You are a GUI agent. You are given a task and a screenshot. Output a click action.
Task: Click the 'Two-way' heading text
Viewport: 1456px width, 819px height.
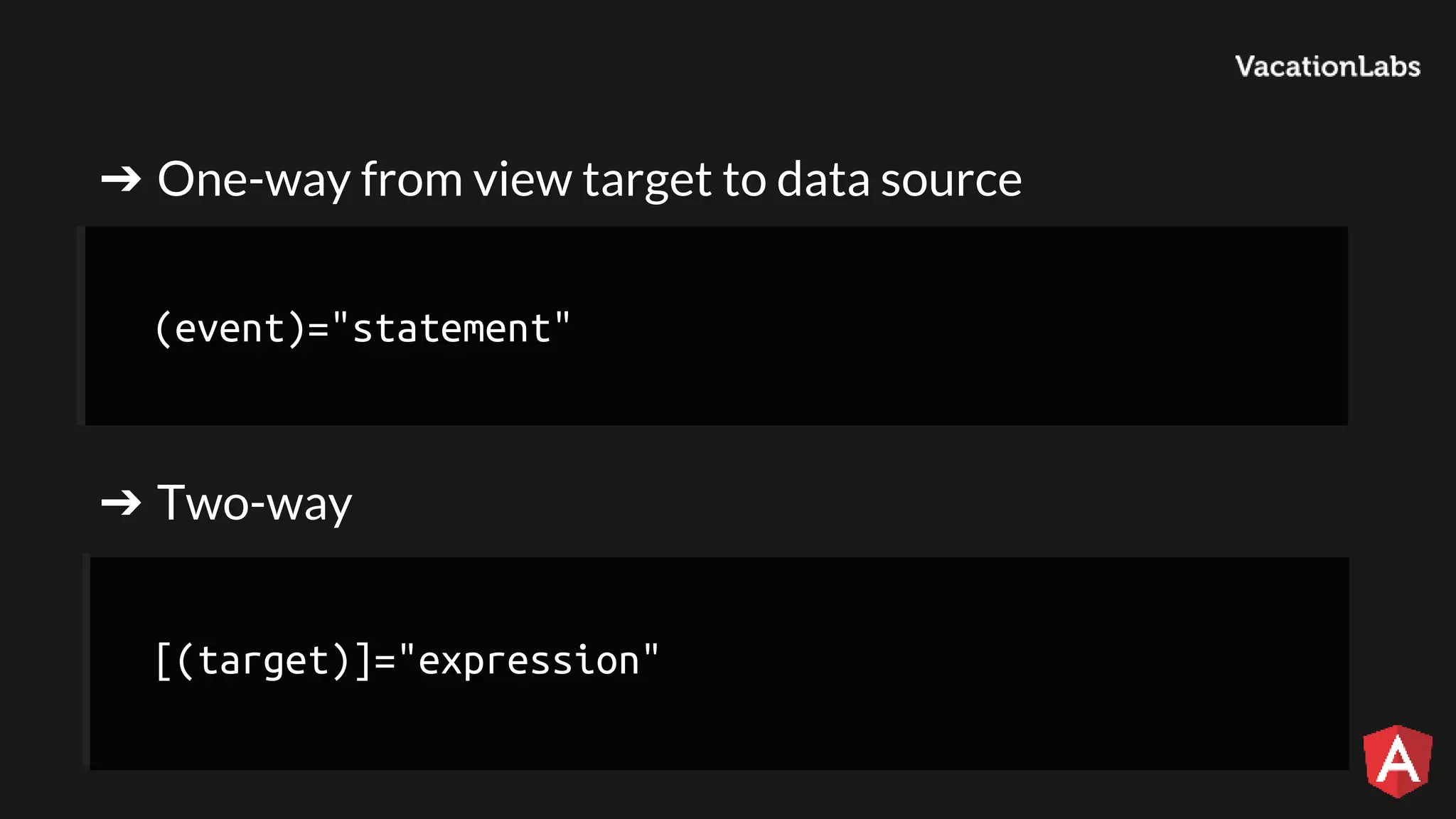pyautogui.click(x=255, y=503)
